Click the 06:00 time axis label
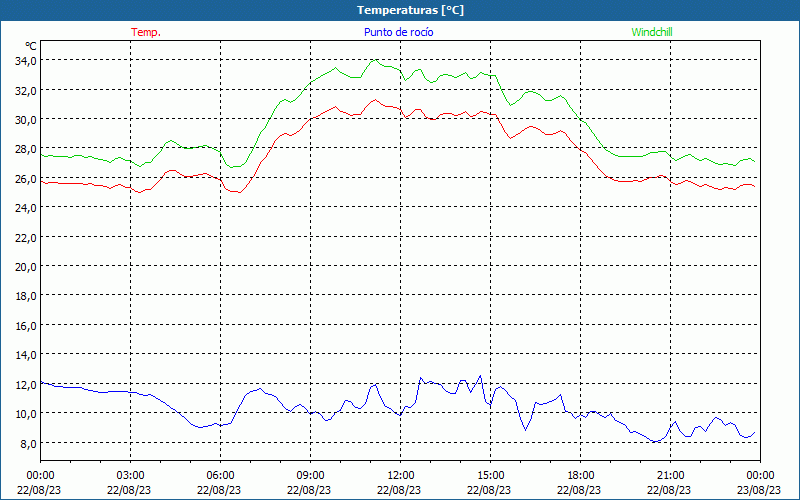Image resolution: width=800 pixels, height=500 pixels. pos(220,476)
